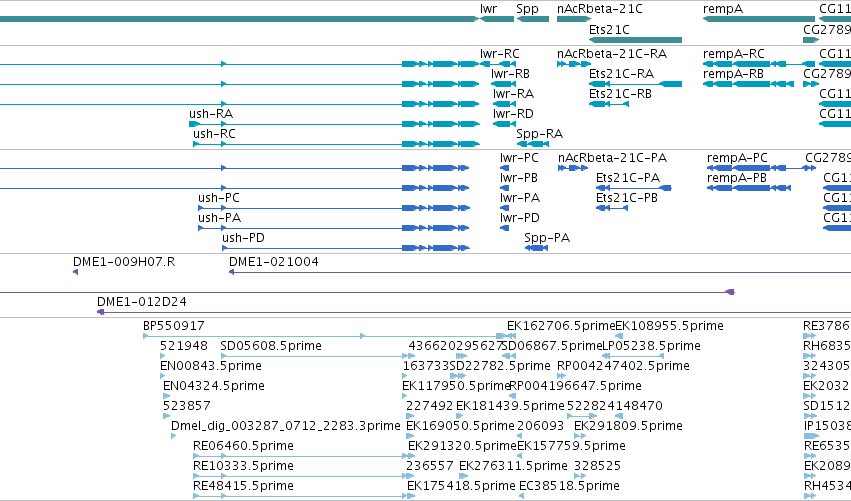
Task: Open transcript lwr-RD
Action: 513,114
